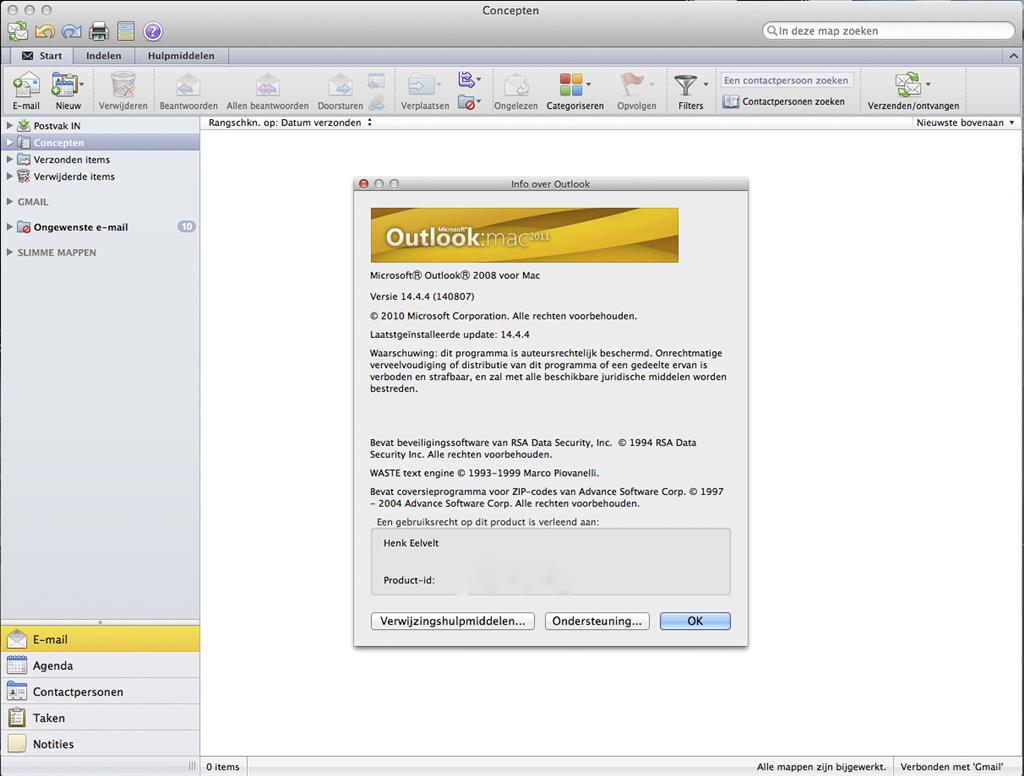Click the status text "Verbonden met 'Gmail'"
Viewport: 1024px width, 776px height.
952,767
